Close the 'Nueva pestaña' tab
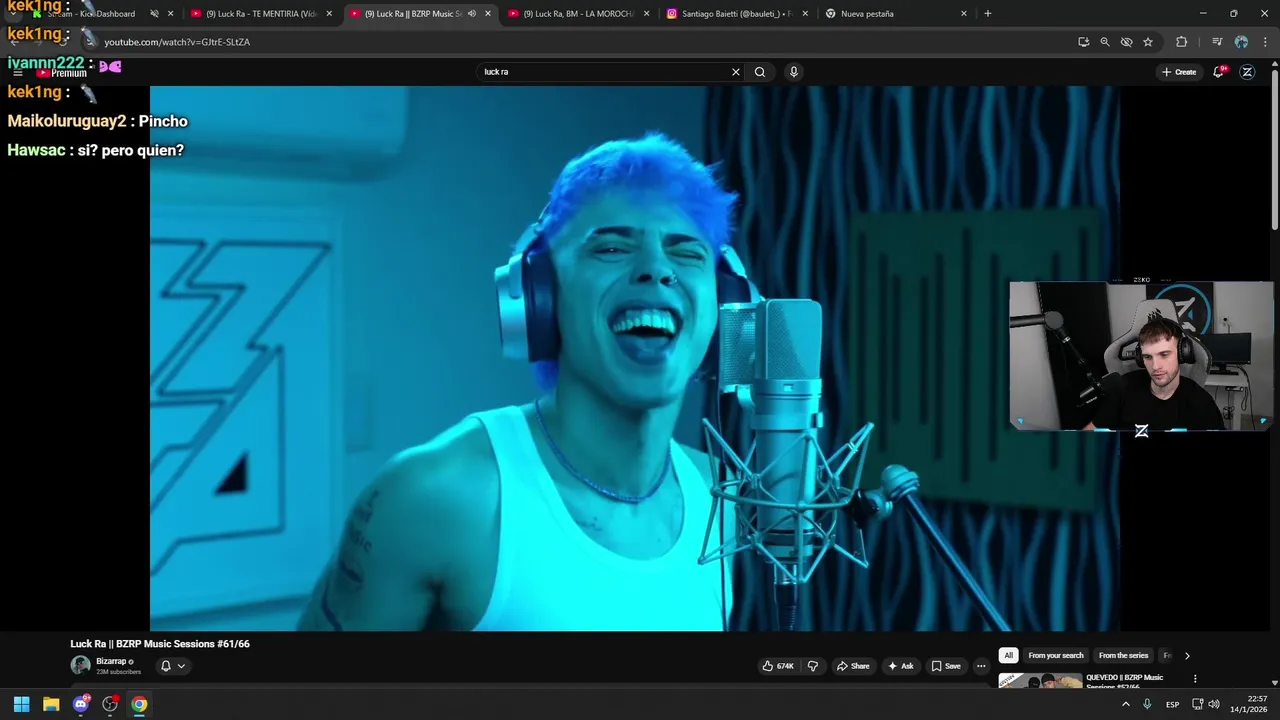The image size is (1280, 720). click(x=964, y=14)
